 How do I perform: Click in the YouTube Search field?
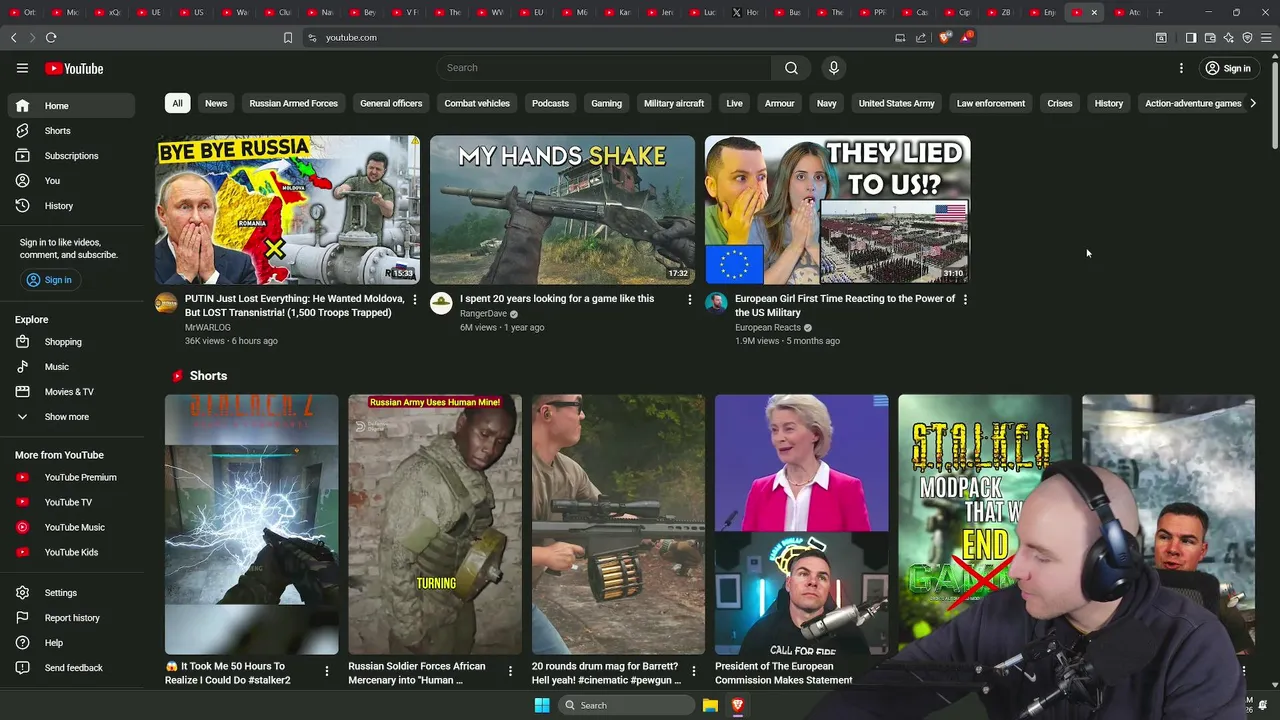[603, 68]
